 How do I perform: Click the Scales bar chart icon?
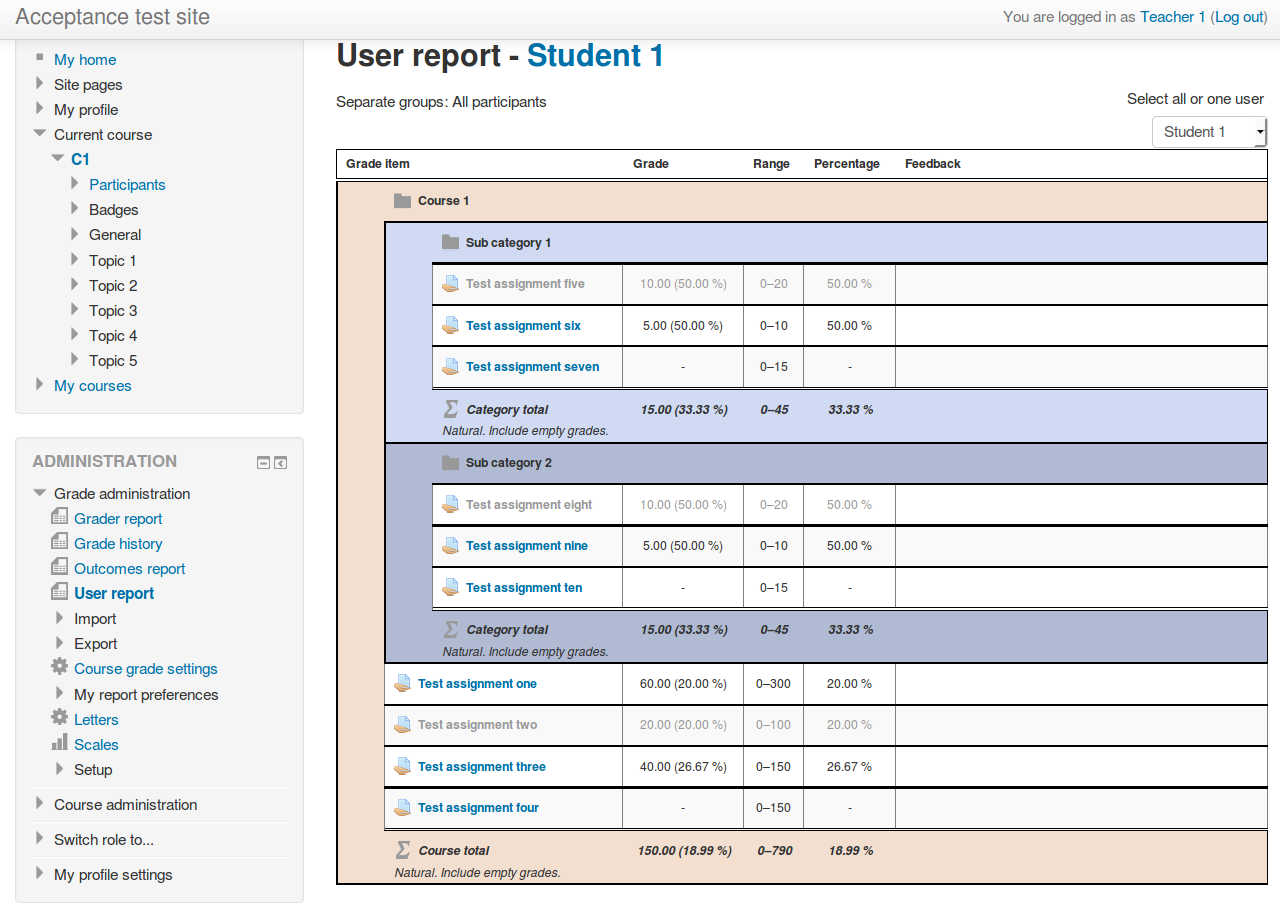60,743
